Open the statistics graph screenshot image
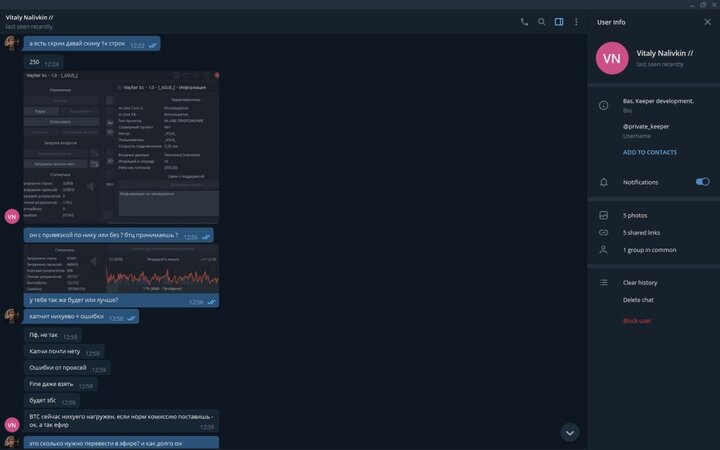The width and height of the screenshot is (720, 450). coord(121,268)
